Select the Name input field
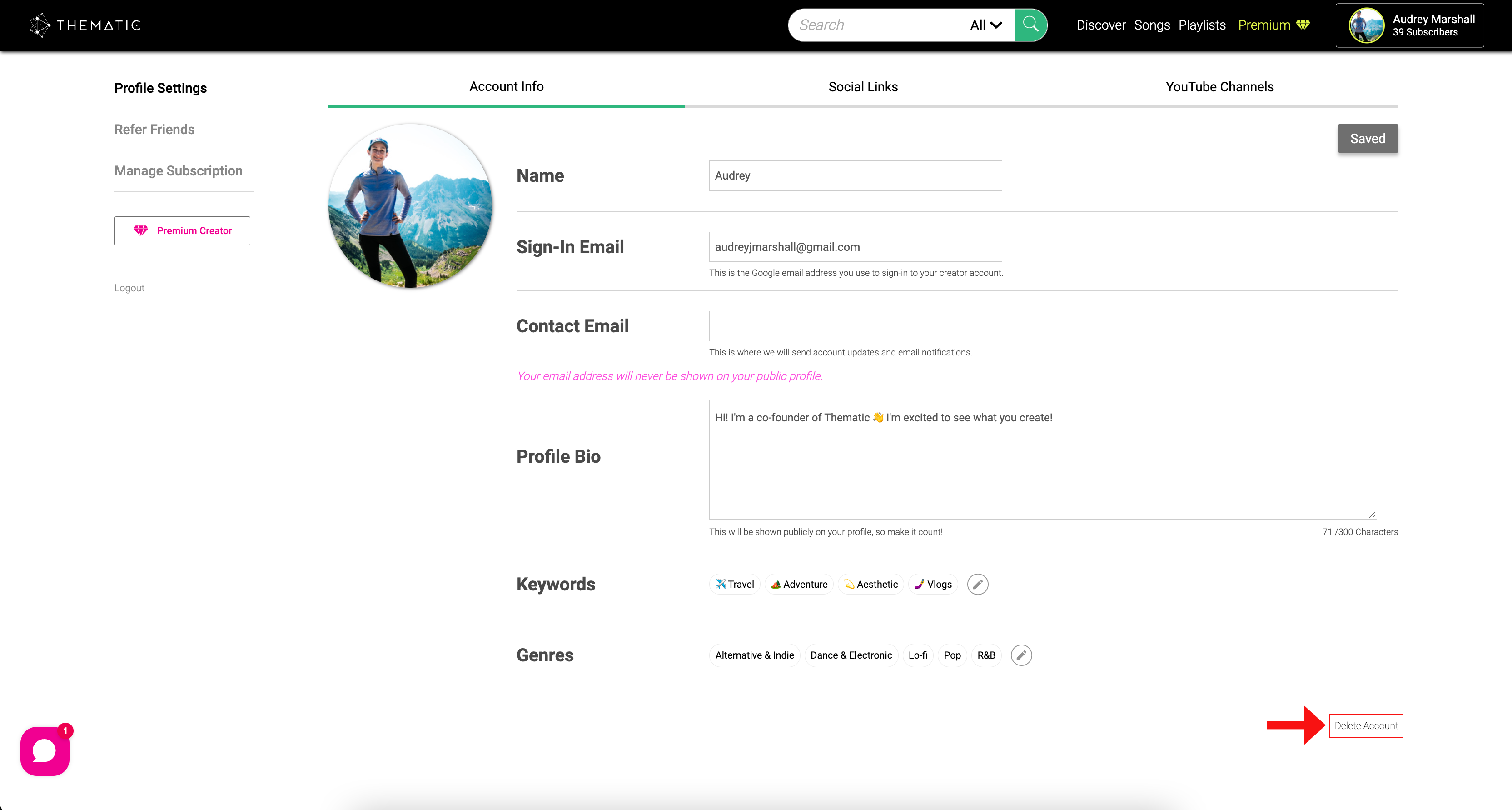 pos(855,176)
